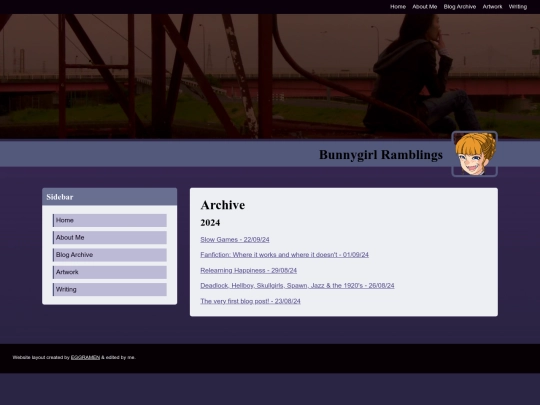Select Home in the sidebar
Image resolution: width=540 pixels, height=405 pixels.
pos(110,220)
